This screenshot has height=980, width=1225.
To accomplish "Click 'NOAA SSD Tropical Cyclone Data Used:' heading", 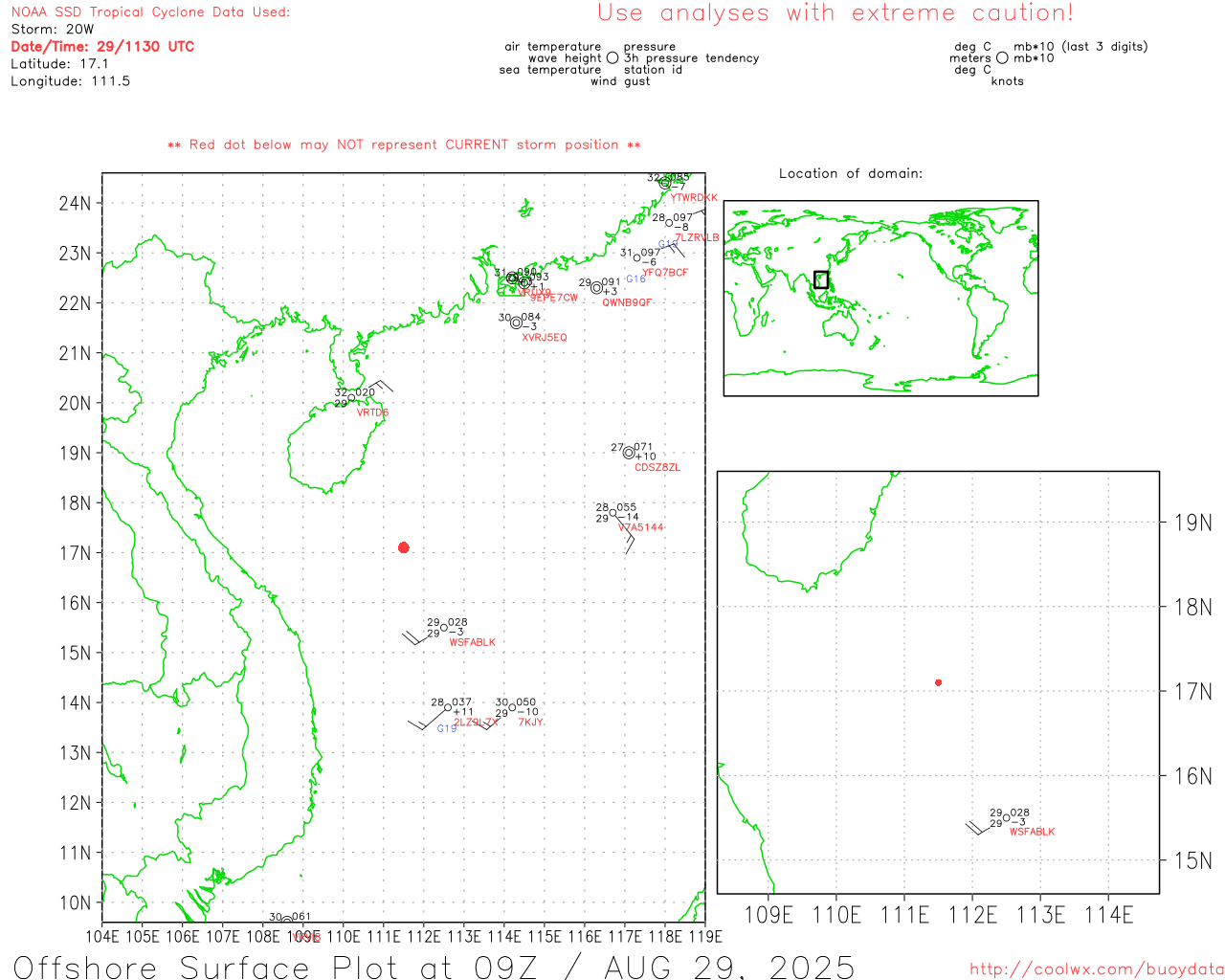I will [x=150, y=12].
